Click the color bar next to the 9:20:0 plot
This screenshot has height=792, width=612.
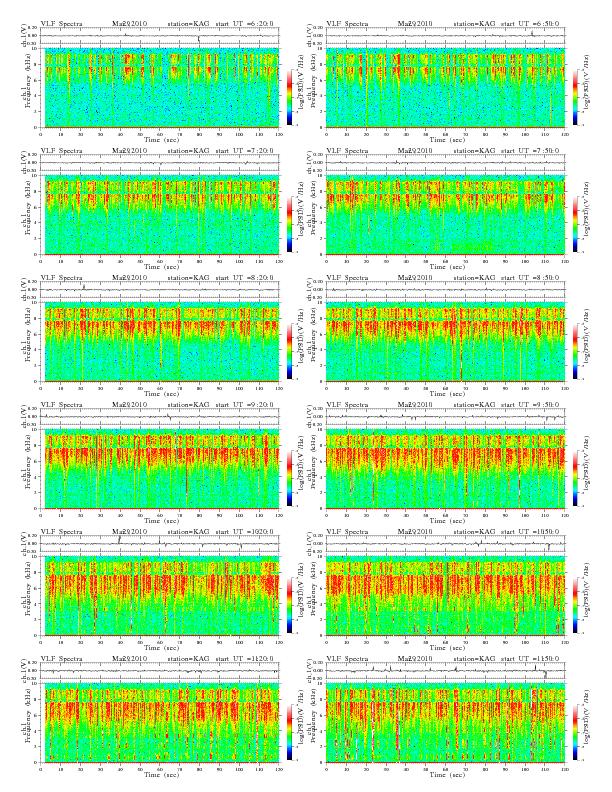(289, 478)
